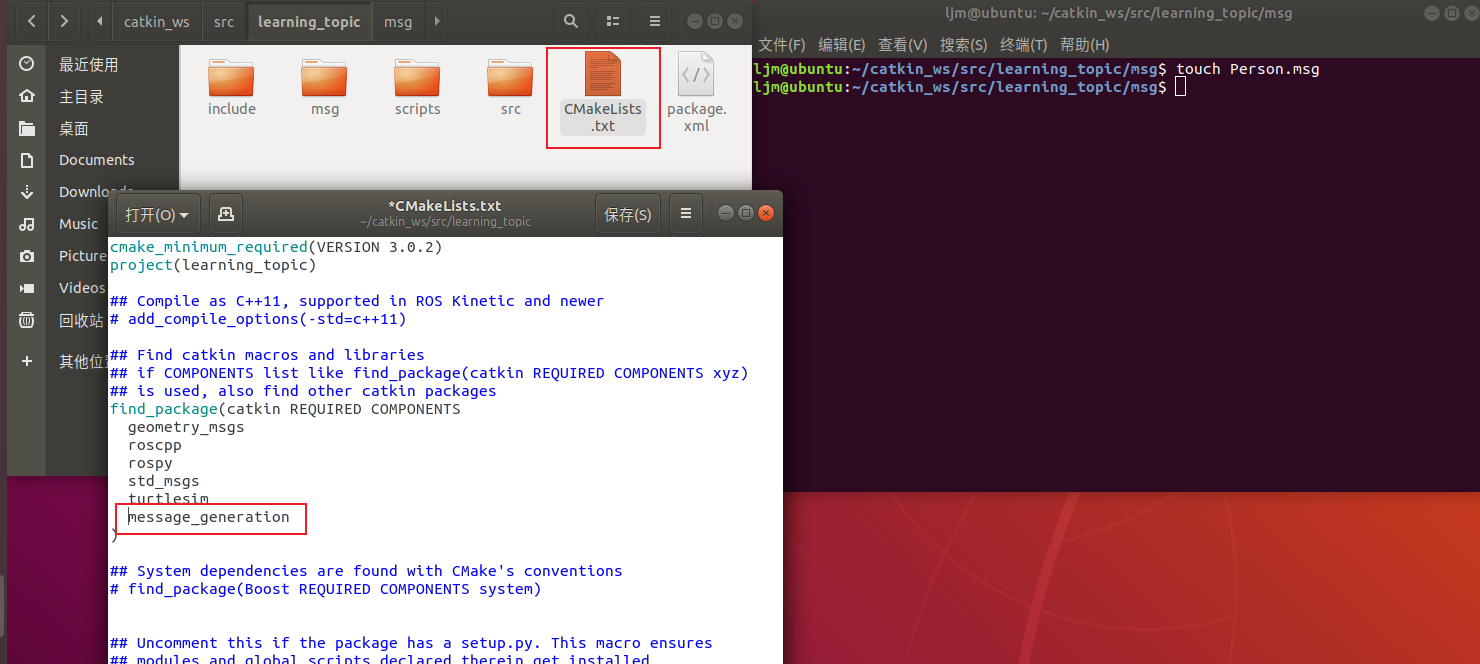The image size is (1480, 664).
Task: Select the package.xml file icon
Action: click(696, 75)
